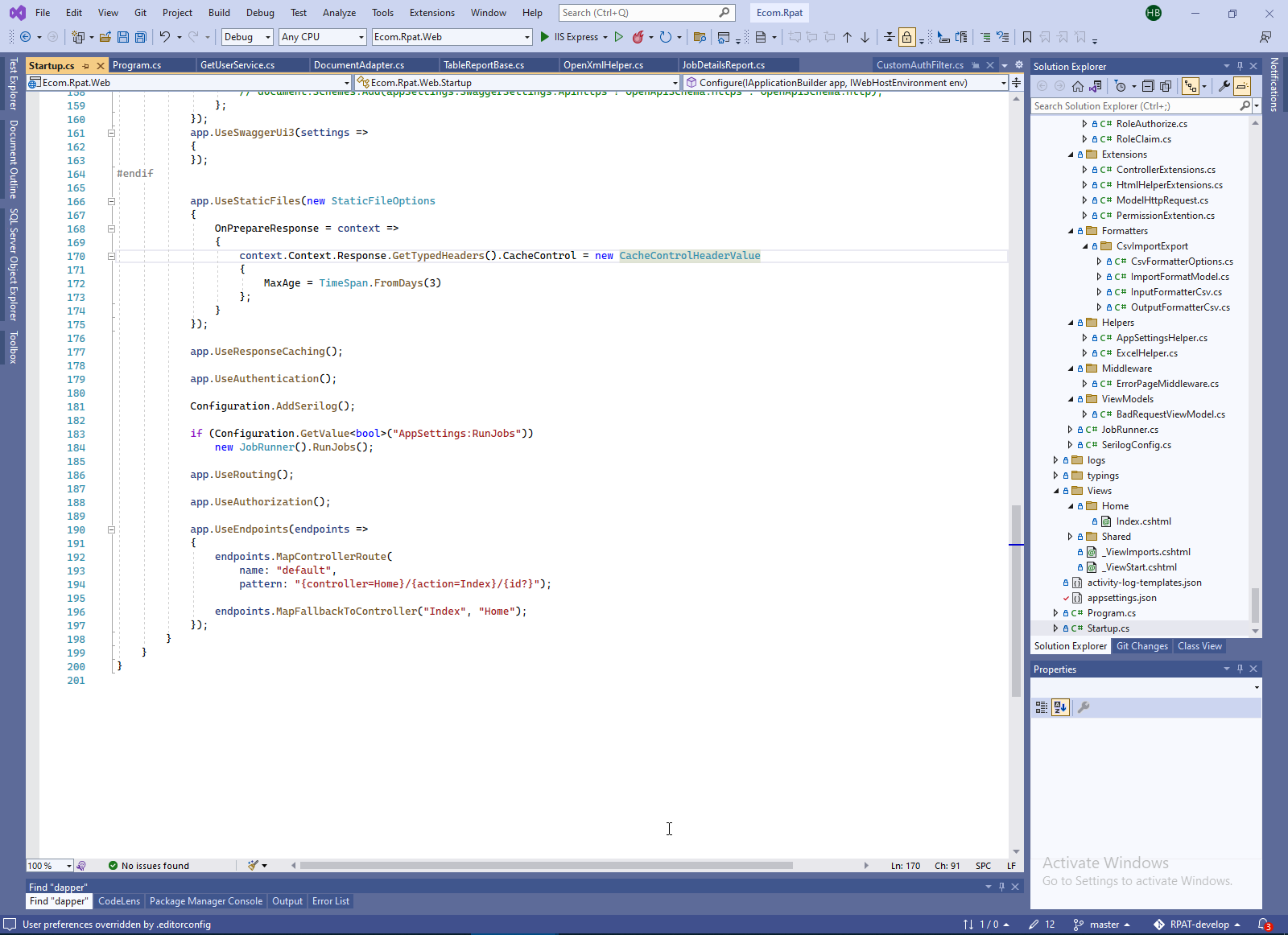This screenshot has width=1288, height=935.
Task: Toggle pin on the Startup.cs tab
Action: (85, 66)
